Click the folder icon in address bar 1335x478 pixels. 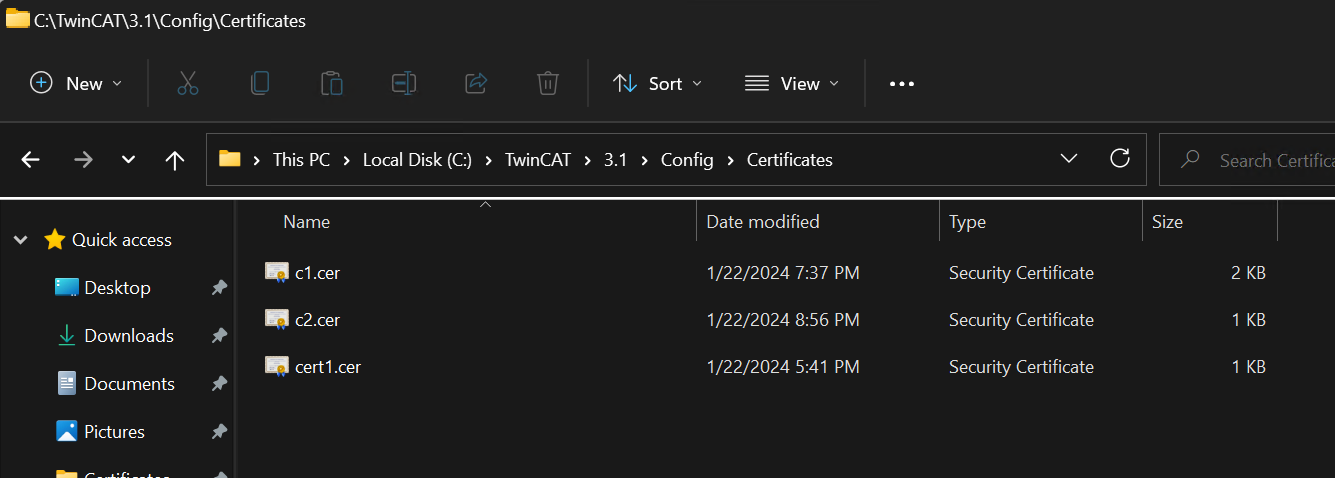[x=230, y=159]
